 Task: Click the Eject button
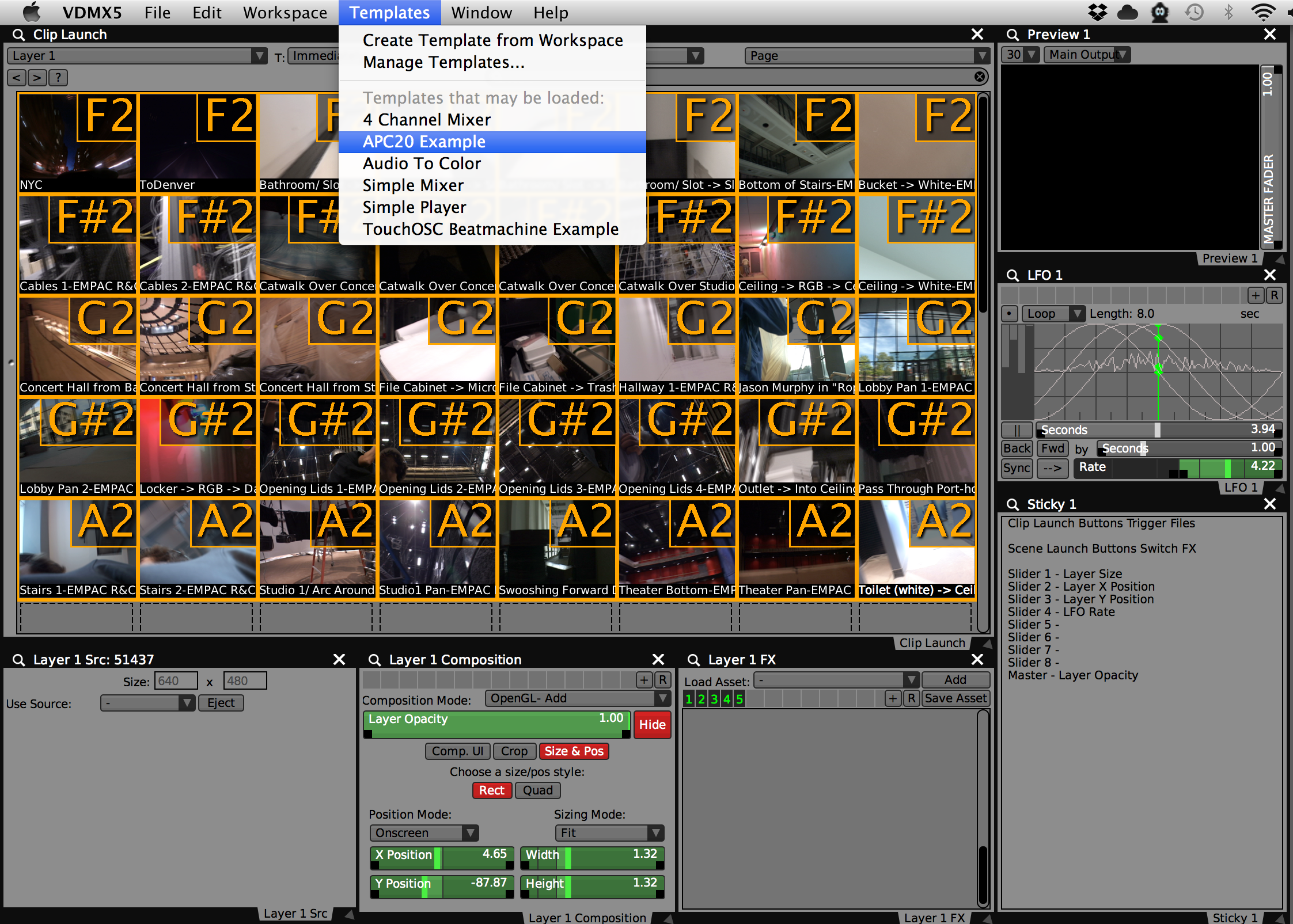[x=221, y=703]
